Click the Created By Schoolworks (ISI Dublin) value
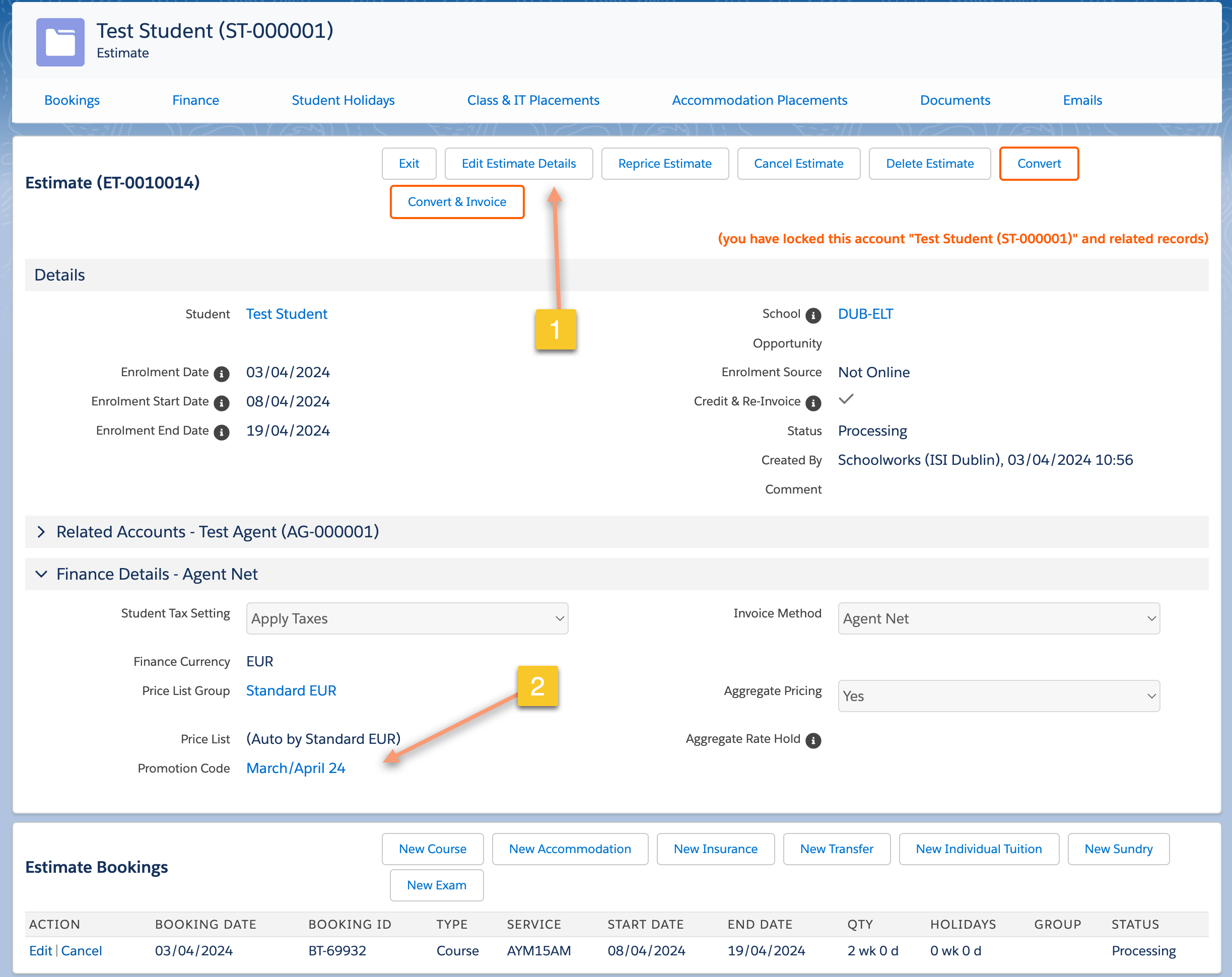The width and height of the screenshot is (1232, 977). (985, 460)
